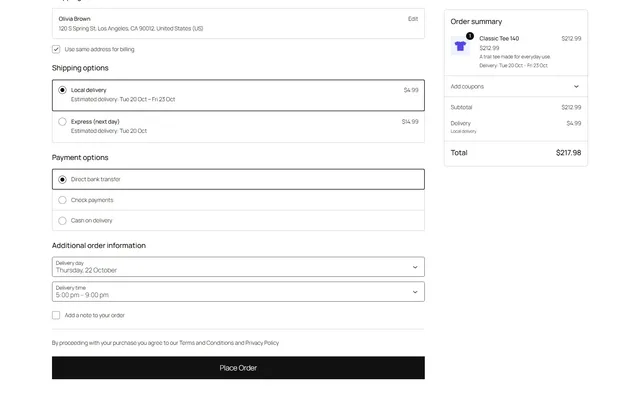The width and height of the screenshot is (640, 400).
Task: Click the Delivery $4.99 value in summary
Action: pyautogui.click(x=573, y=123)
